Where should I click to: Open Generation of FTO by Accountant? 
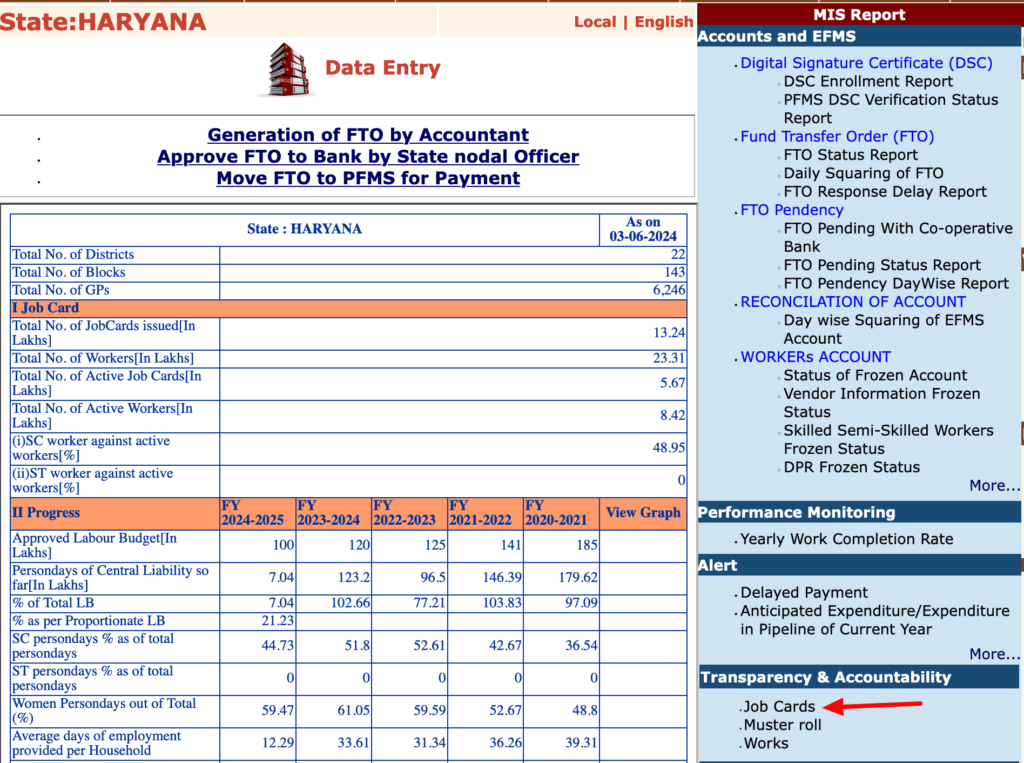[367, 135]
